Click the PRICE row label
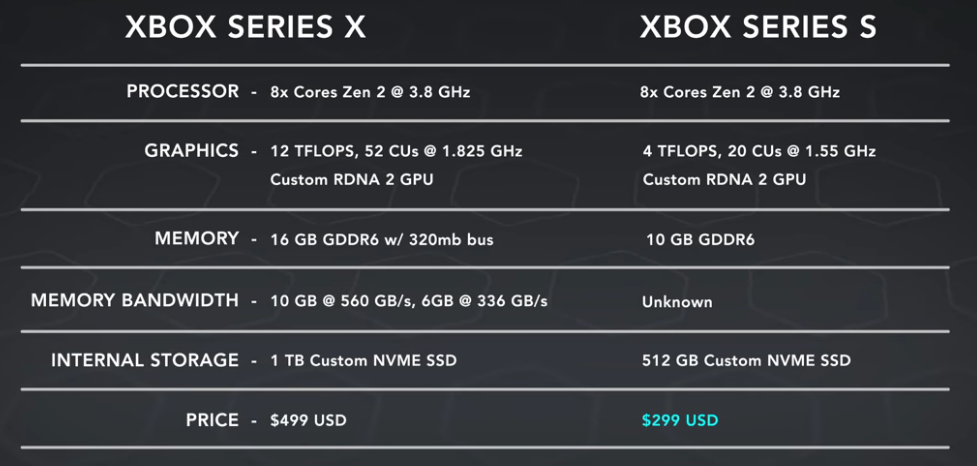This screenshot has width=977, height=466. pyautogui.click(x=212, y=420)
